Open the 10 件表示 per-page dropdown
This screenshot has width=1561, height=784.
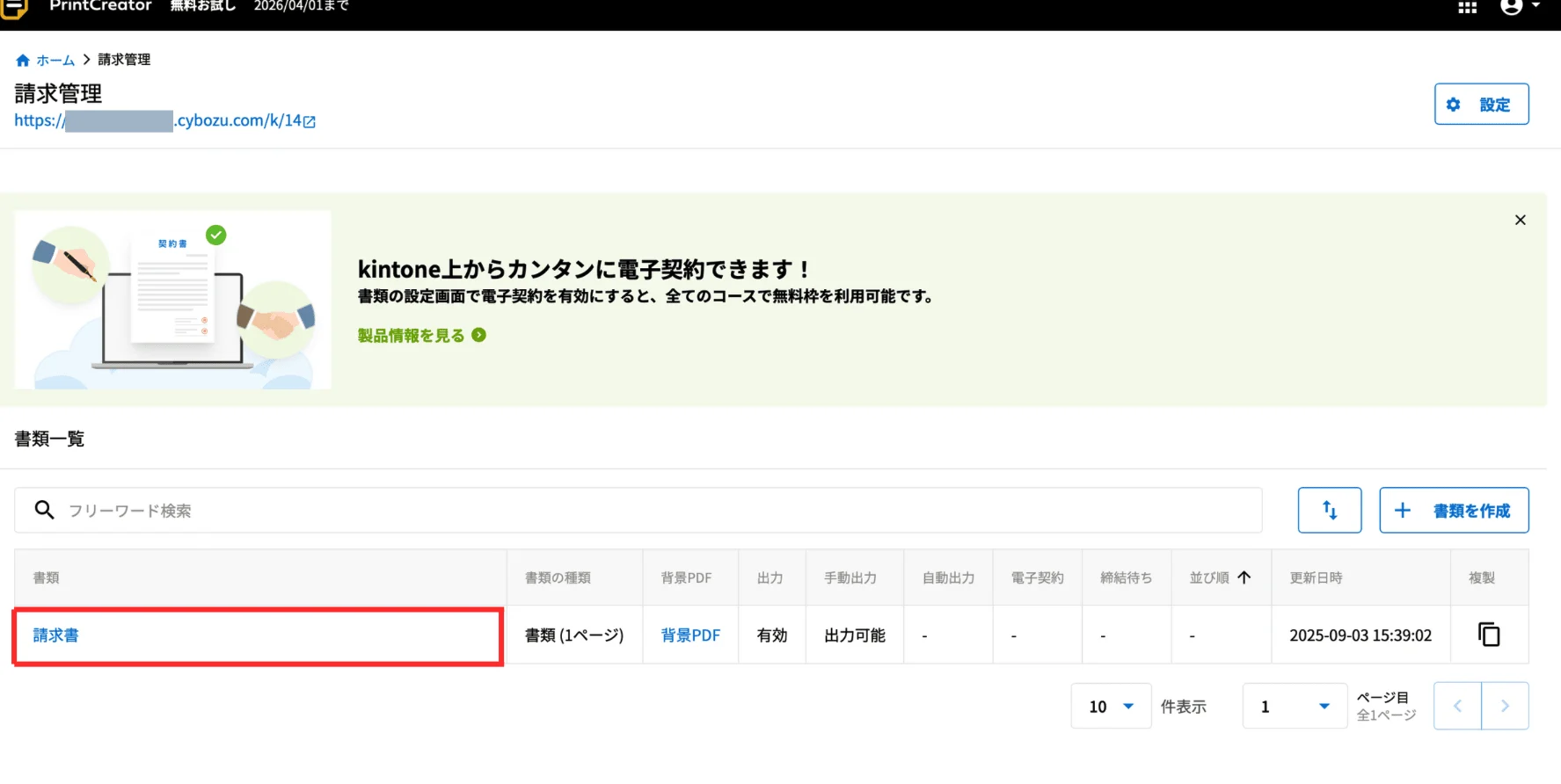point(1111,707)
